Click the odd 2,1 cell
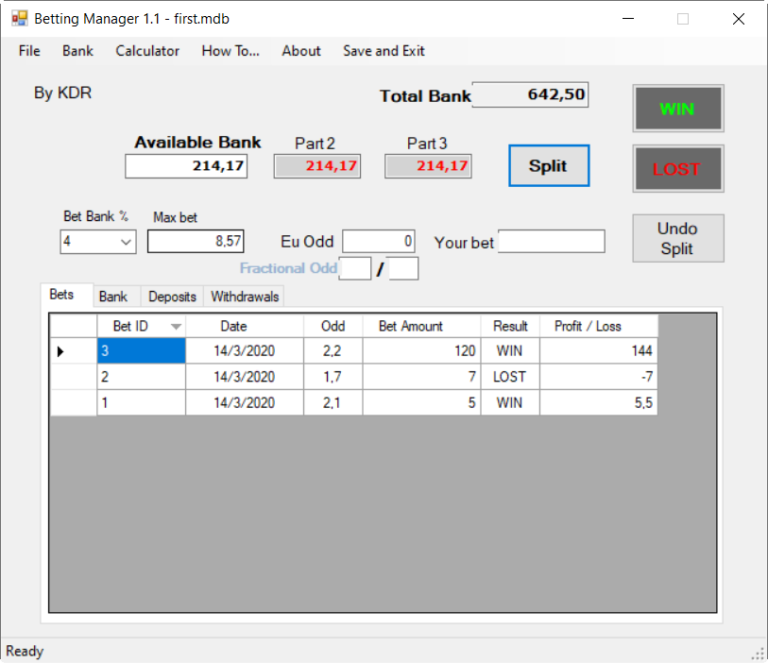Screen dimensions: 768x663 (x=333, y=403)
